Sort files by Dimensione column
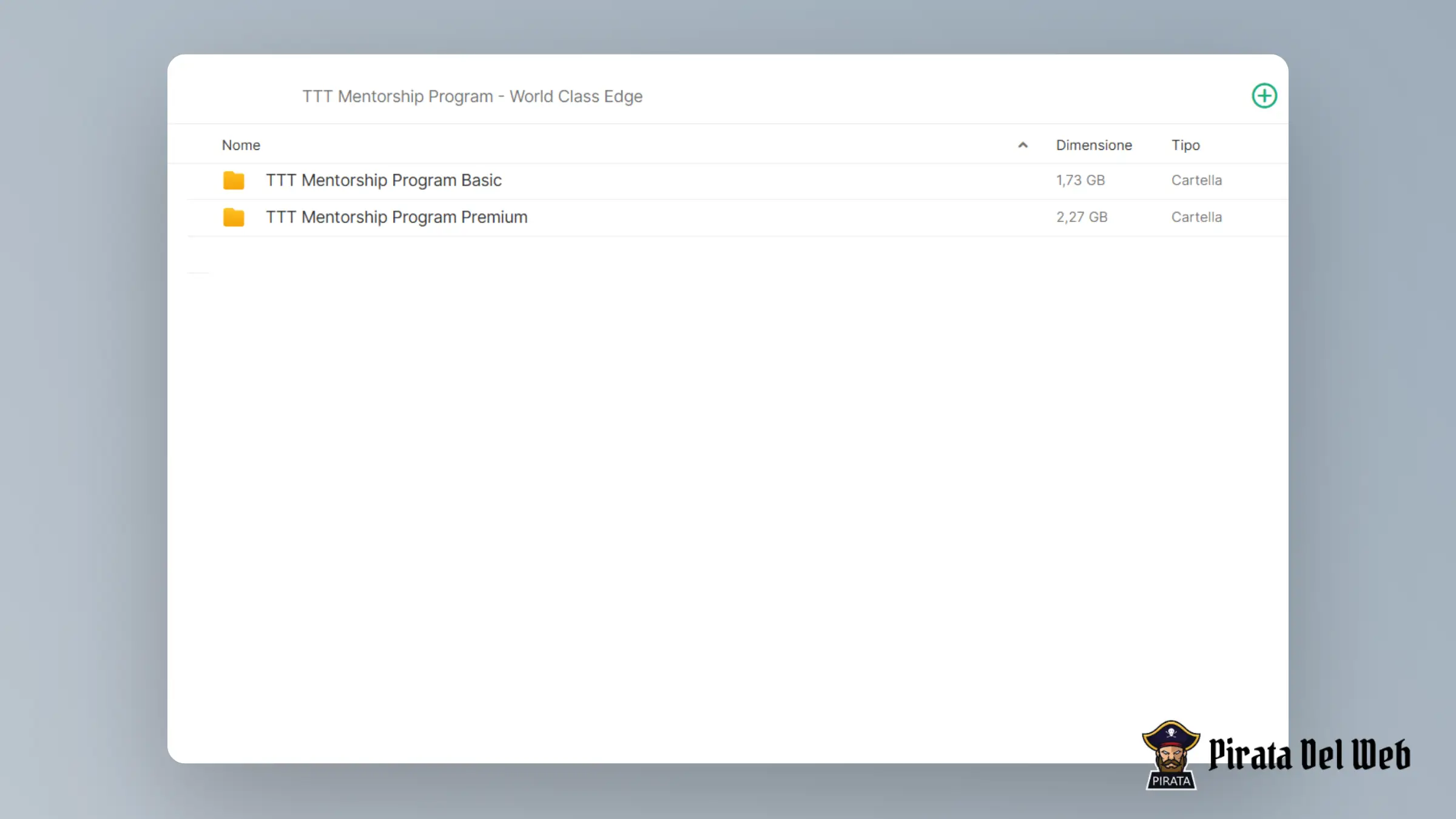 tap(1094, 145)
